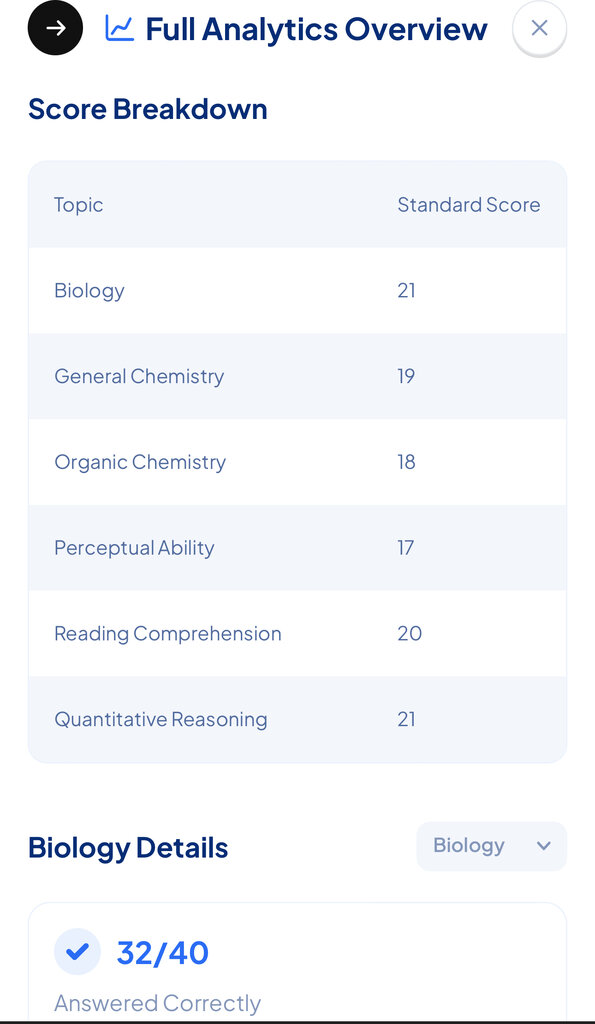Click the Answered Correctly label
Screen dimensions: 595x1024
coord(157,1002)
